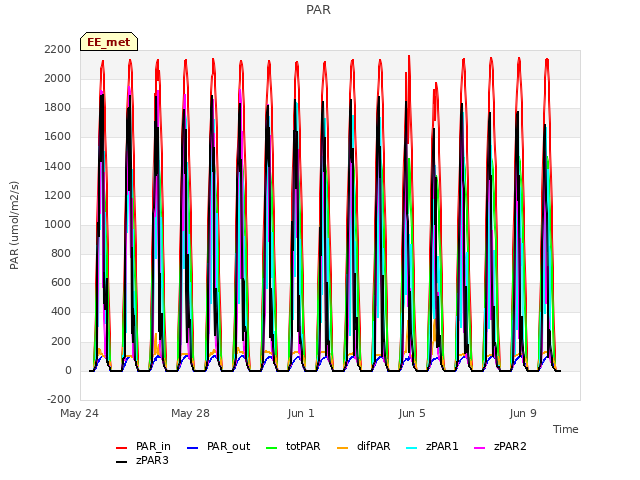This screenshot has height=480, width=640.
Task: Click the 0 y-axis tick label
Action: [x=68, y=371]
